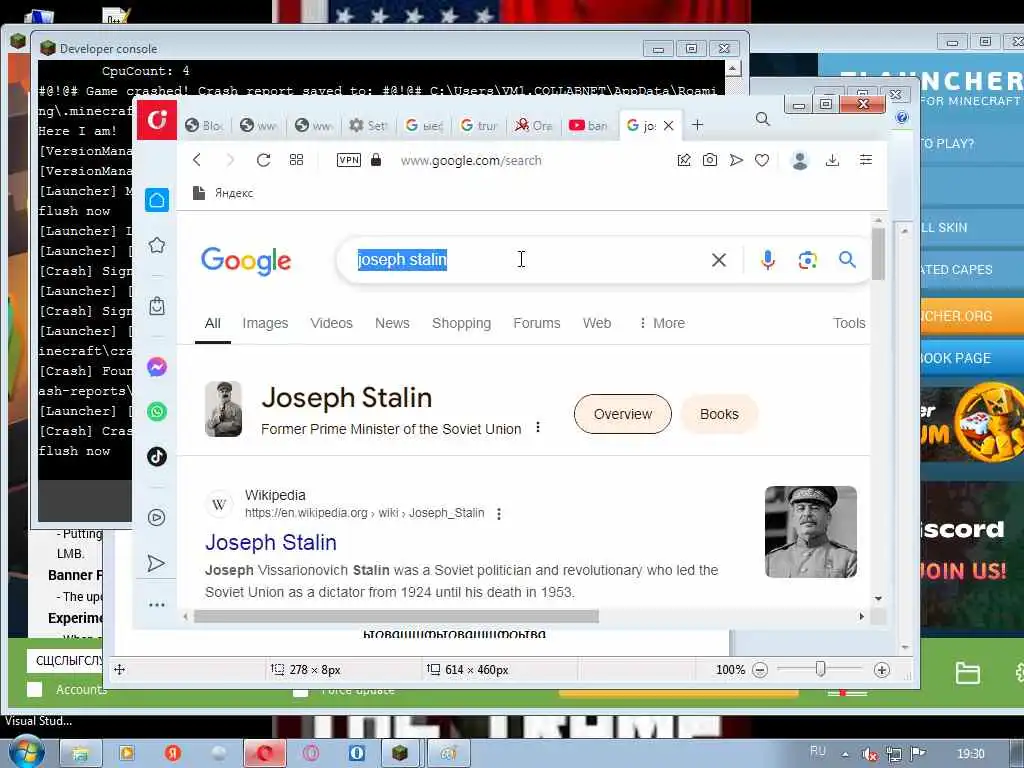Select the Images search tab
The image size is (1024, 768).
265,323
